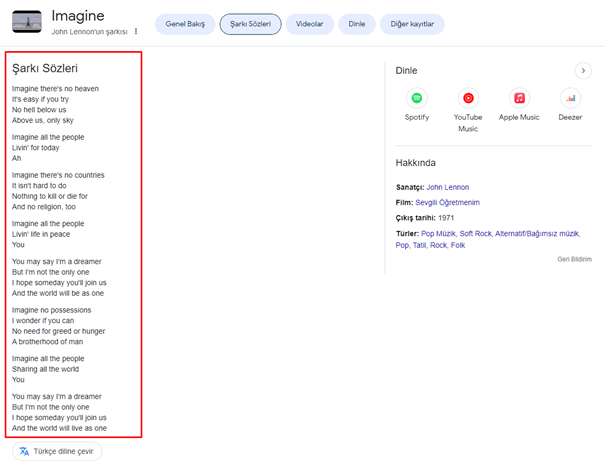
Task: Click the Dinle section heading
Action: (406, 71)
